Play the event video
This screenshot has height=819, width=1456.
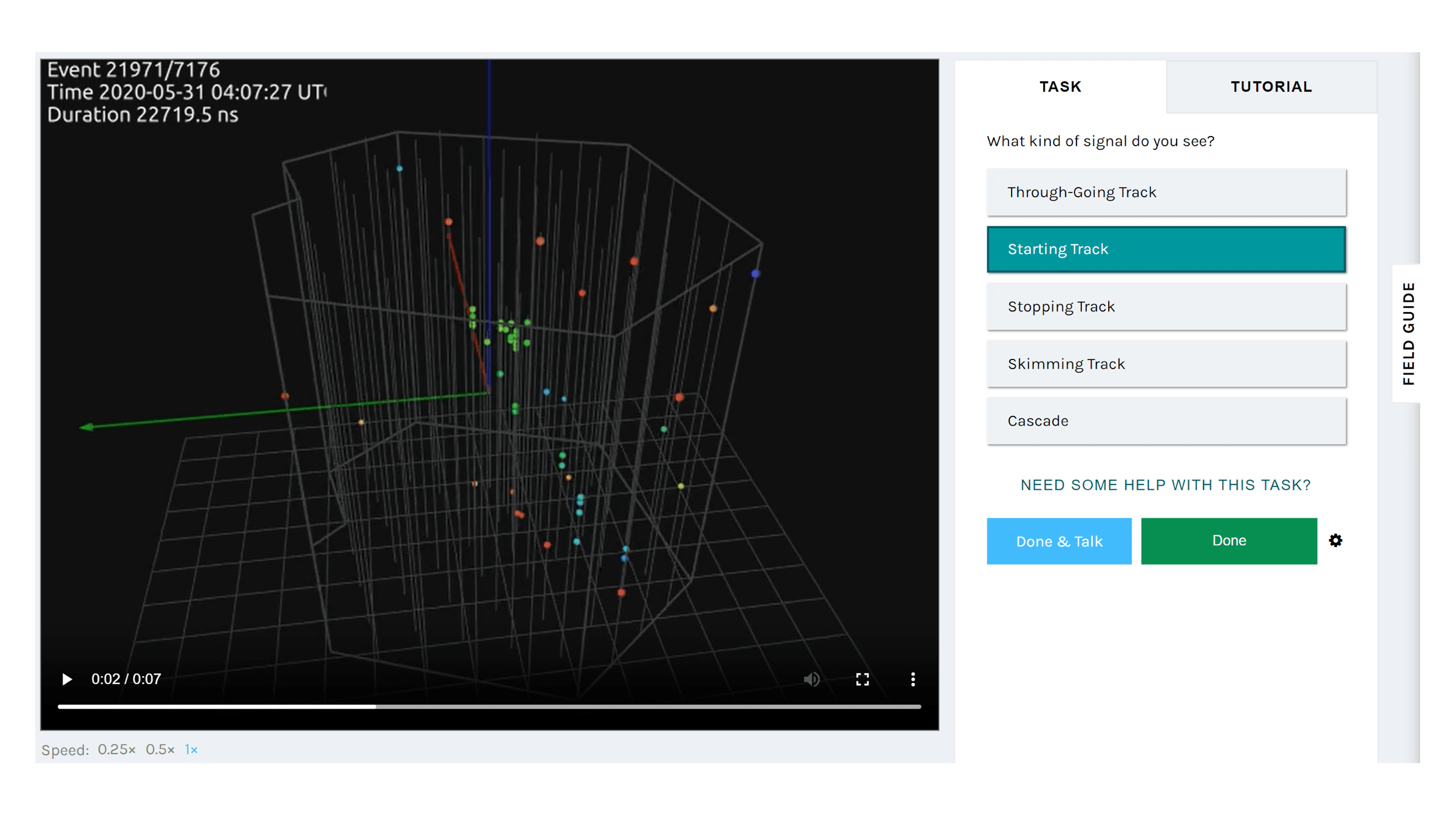coord(67,679)
